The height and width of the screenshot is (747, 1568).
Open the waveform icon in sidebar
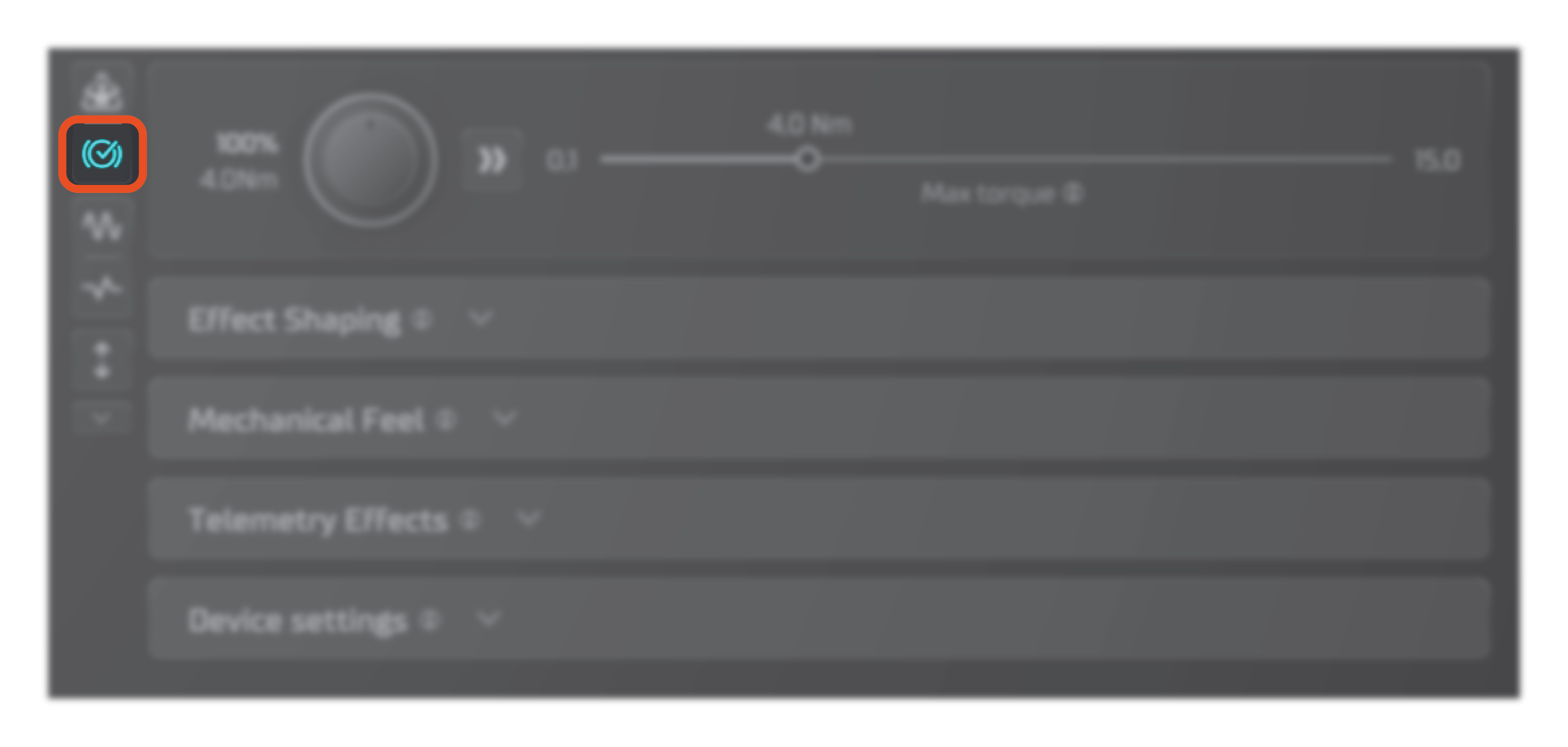[x=102, y=226]
